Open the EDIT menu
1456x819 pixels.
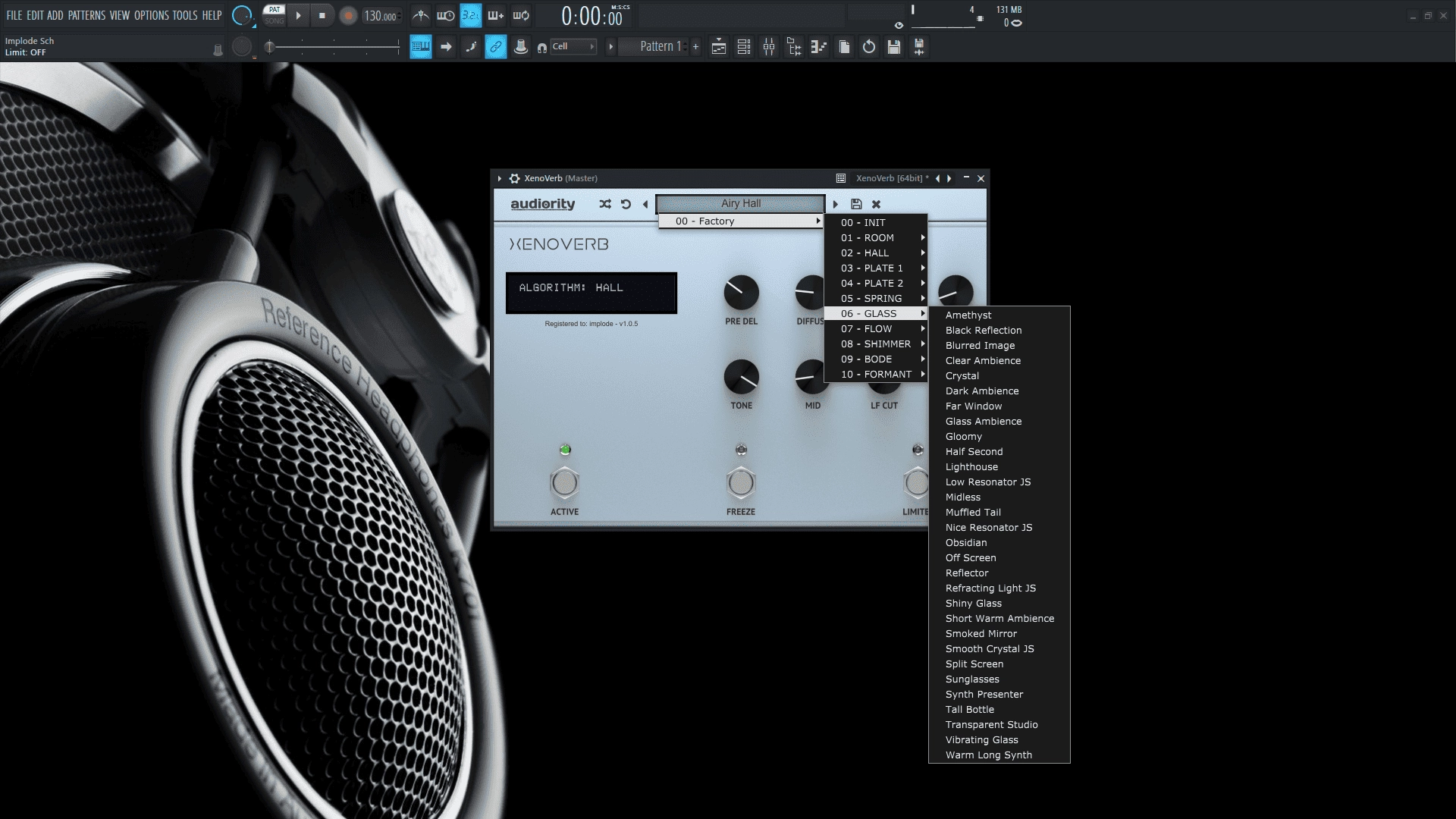coord(35,15)
